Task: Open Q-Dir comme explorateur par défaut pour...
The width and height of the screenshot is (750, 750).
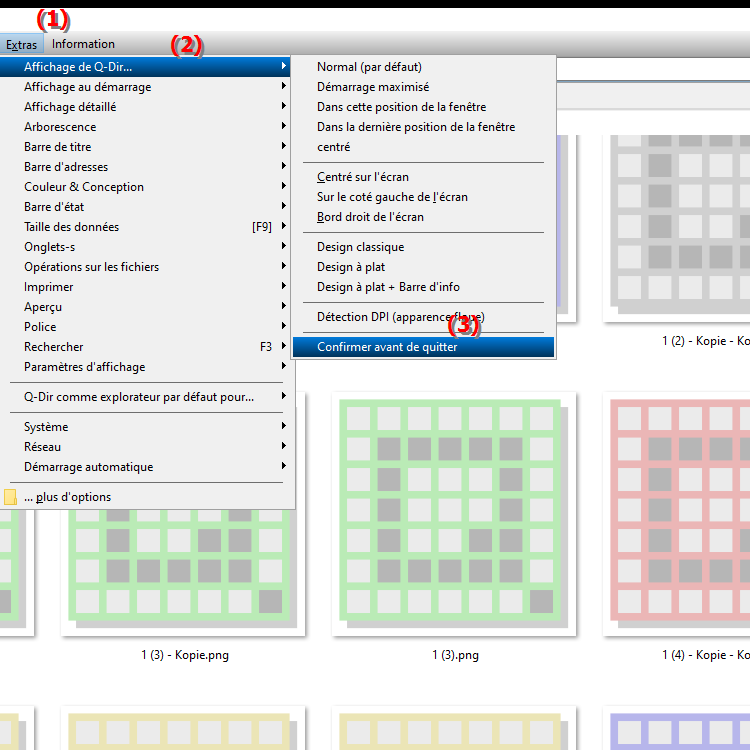Action: pos(146,397)
